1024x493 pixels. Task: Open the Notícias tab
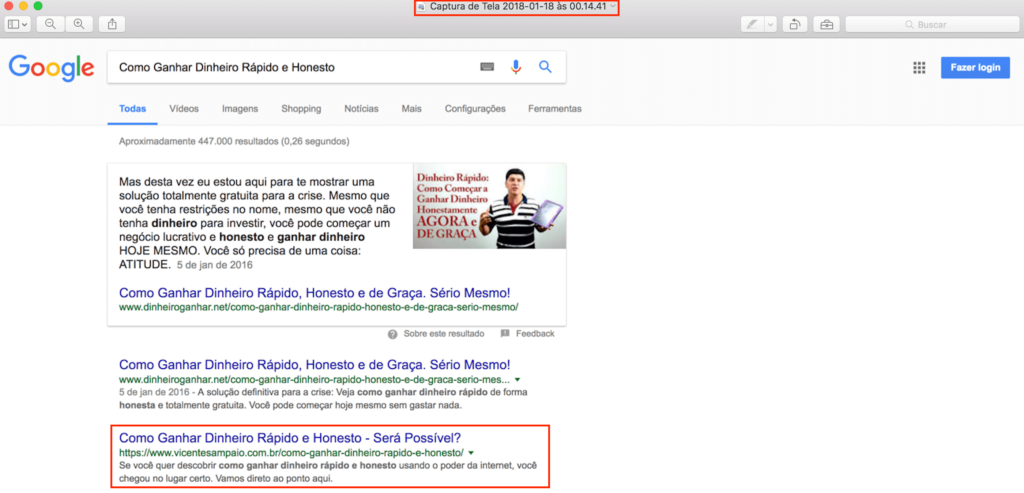pos(361,109)
